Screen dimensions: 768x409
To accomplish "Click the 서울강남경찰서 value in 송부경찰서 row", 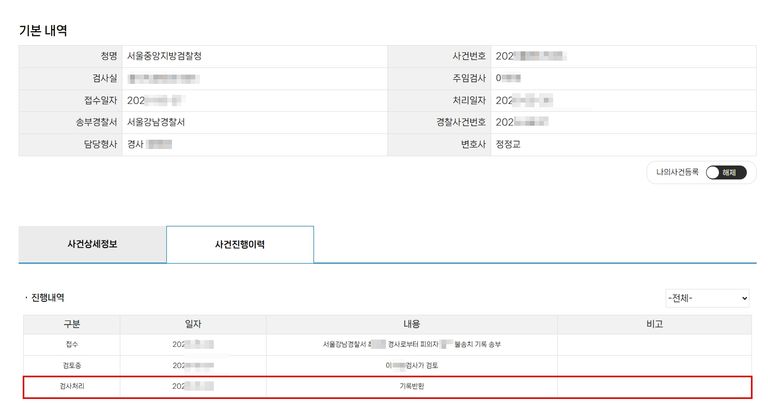I will (x=162, y=122).
